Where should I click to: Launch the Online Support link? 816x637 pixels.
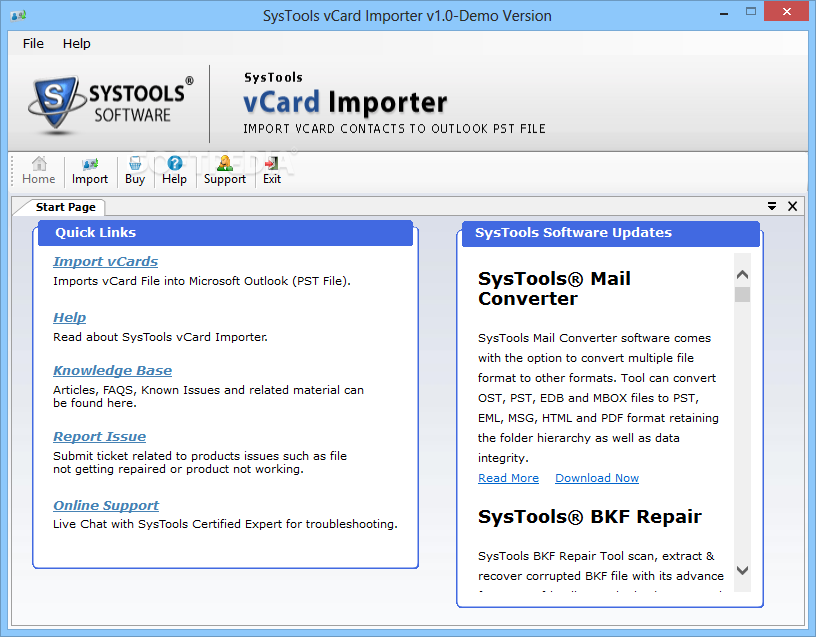pyautogui.click(x=106, y=505)
